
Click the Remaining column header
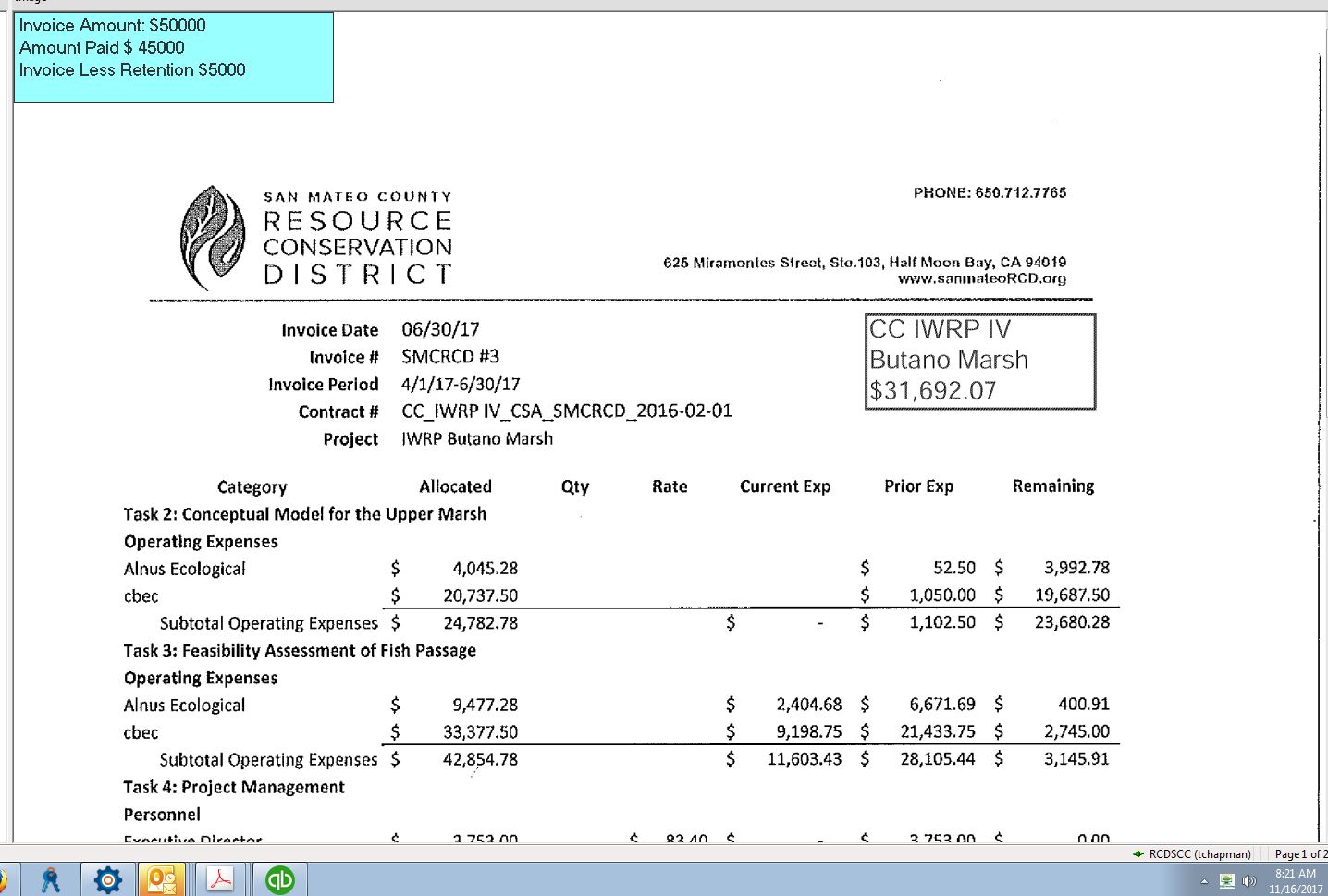coord(1052,486)
